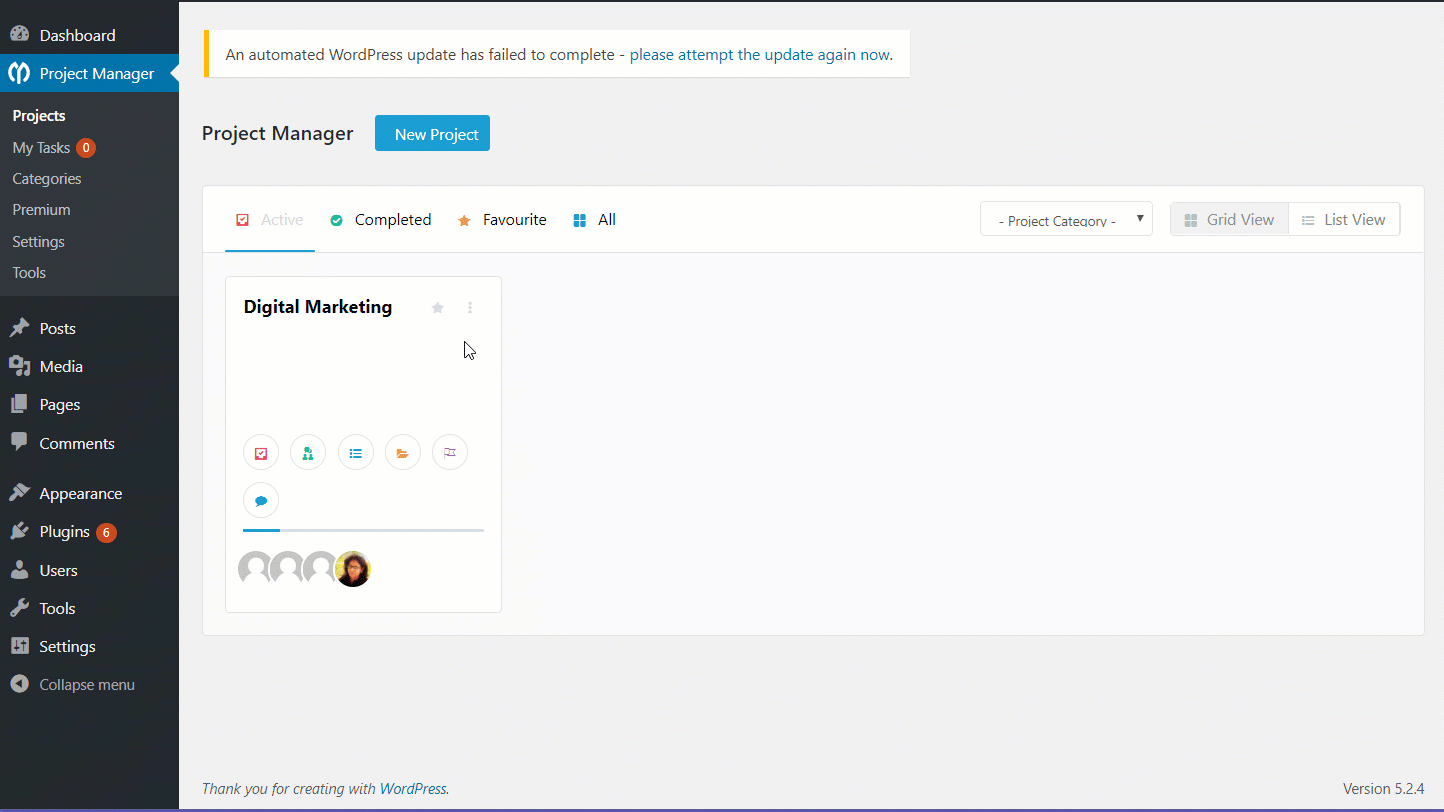Select the Active projects tab
Image resolution: width=1444 pixels, height=812 pixels.
270,220
